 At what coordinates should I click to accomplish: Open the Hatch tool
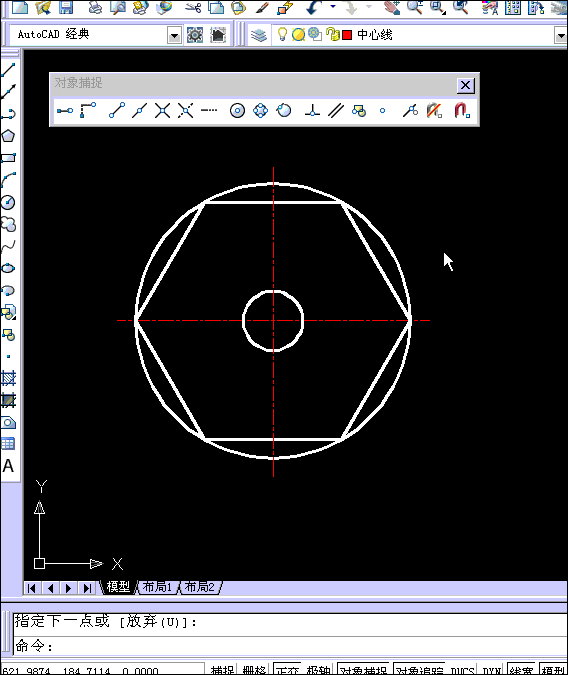pyautogui.click(x=8, y=378)
